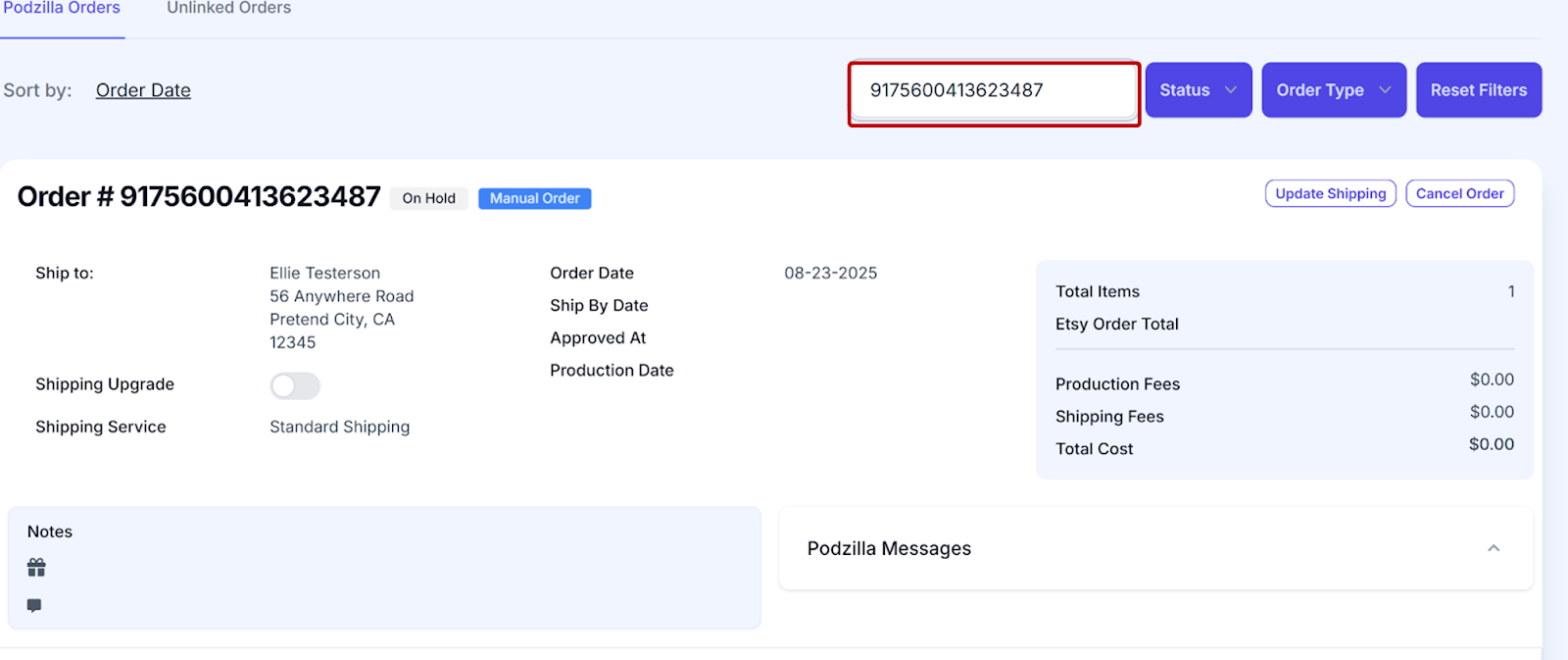Focus the order number search field
This screenshot has height=660, width=1568.
pos(993,91)
